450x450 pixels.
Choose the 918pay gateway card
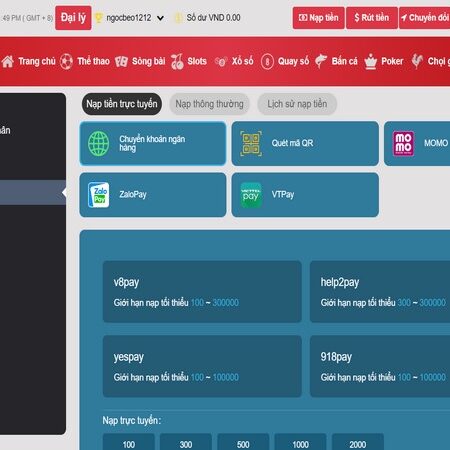[x=380, y=366]
